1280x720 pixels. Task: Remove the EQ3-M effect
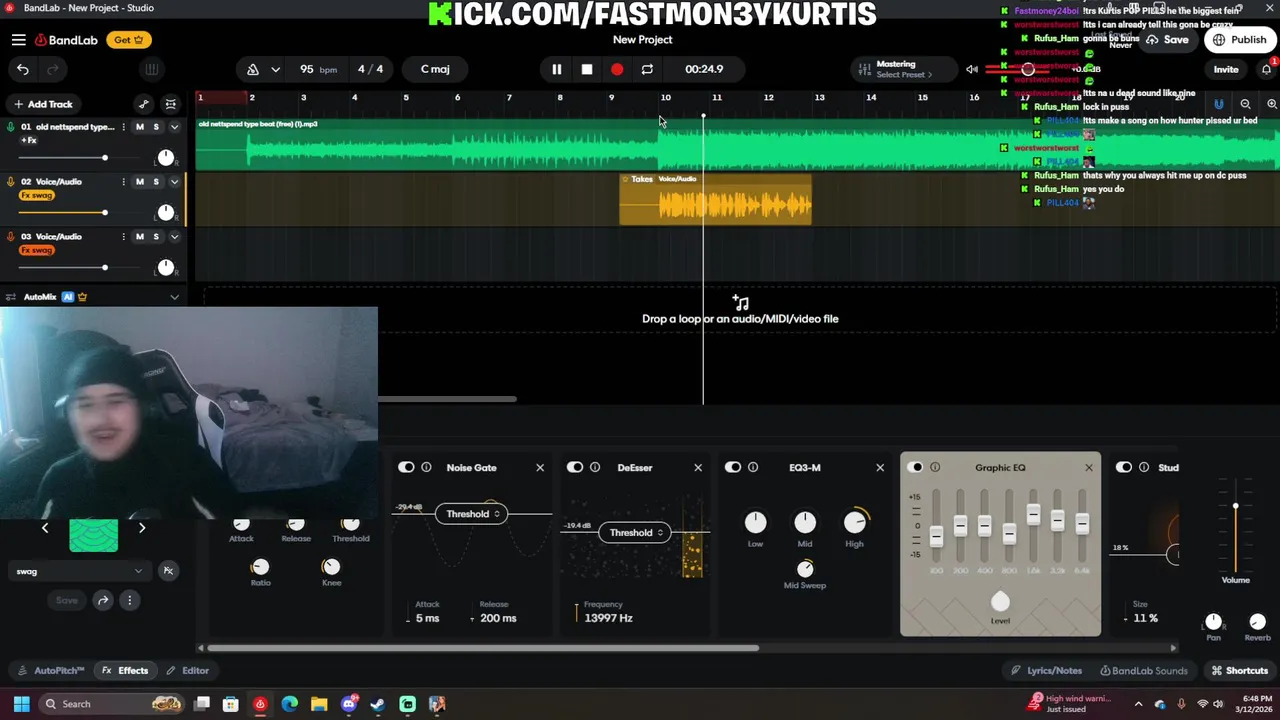pos(880,467)
